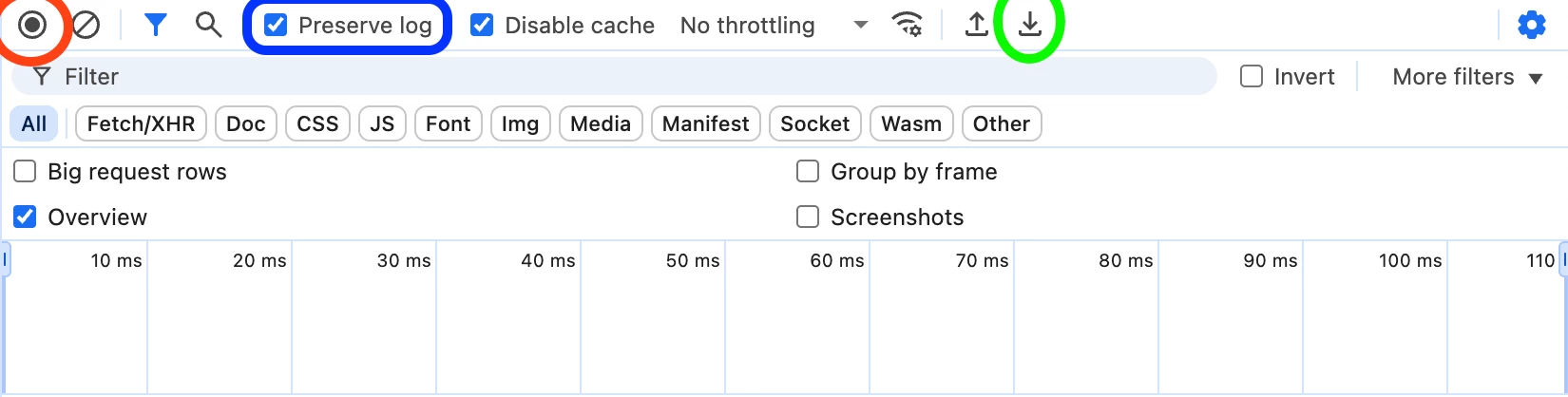1568x397 pixels.
Task: Open Network settings gear icon
Action: pyautogui.click(x=1531, y=25)
